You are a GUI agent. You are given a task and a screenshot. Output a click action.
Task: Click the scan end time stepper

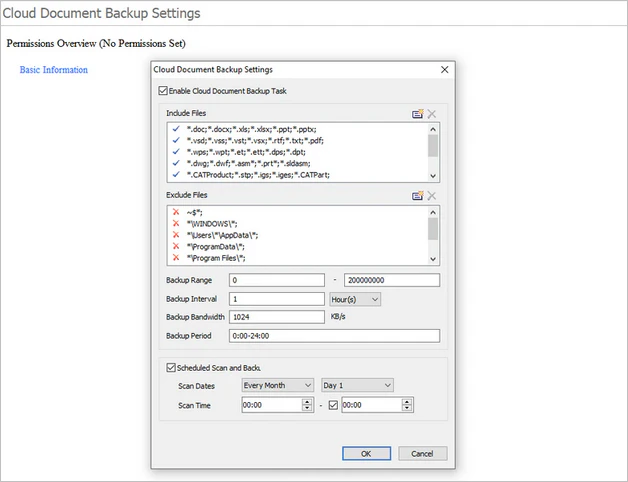[x=407, y=405]
